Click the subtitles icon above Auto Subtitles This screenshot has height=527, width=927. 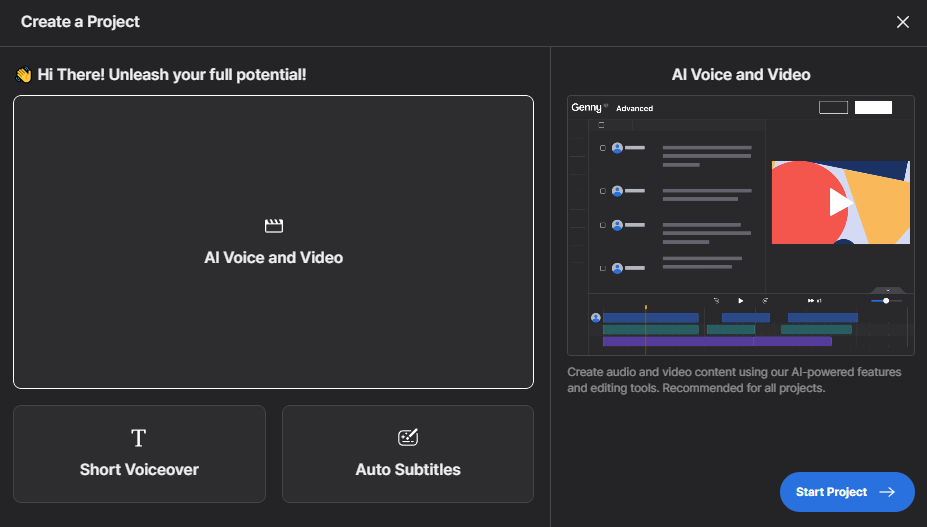point(408,438)
